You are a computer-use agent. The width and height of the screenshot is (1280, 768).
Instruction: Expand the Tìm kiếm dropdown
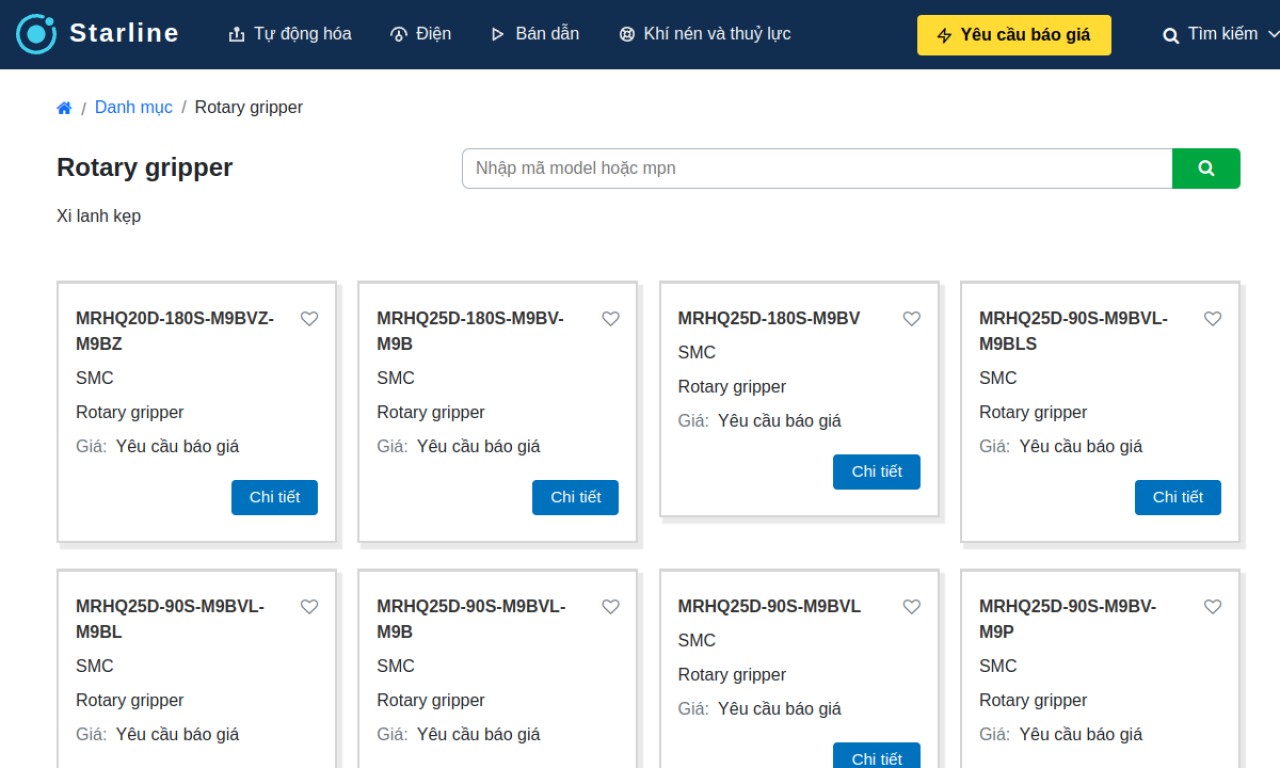1221,34
